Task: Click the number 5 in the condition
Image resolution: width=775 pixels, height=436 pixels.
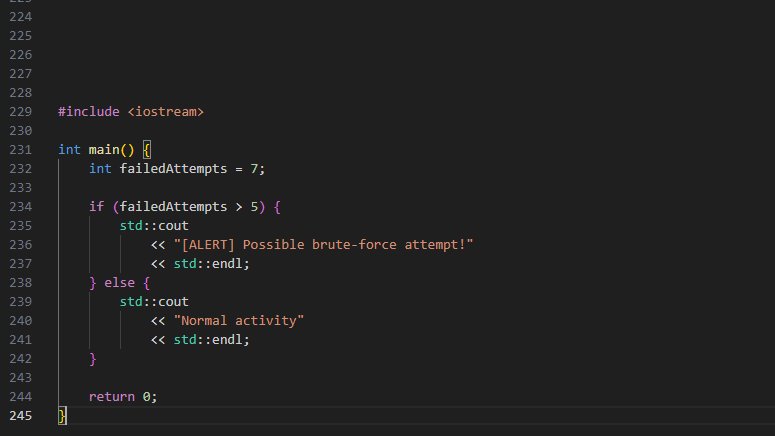Action: coord(254,207)
